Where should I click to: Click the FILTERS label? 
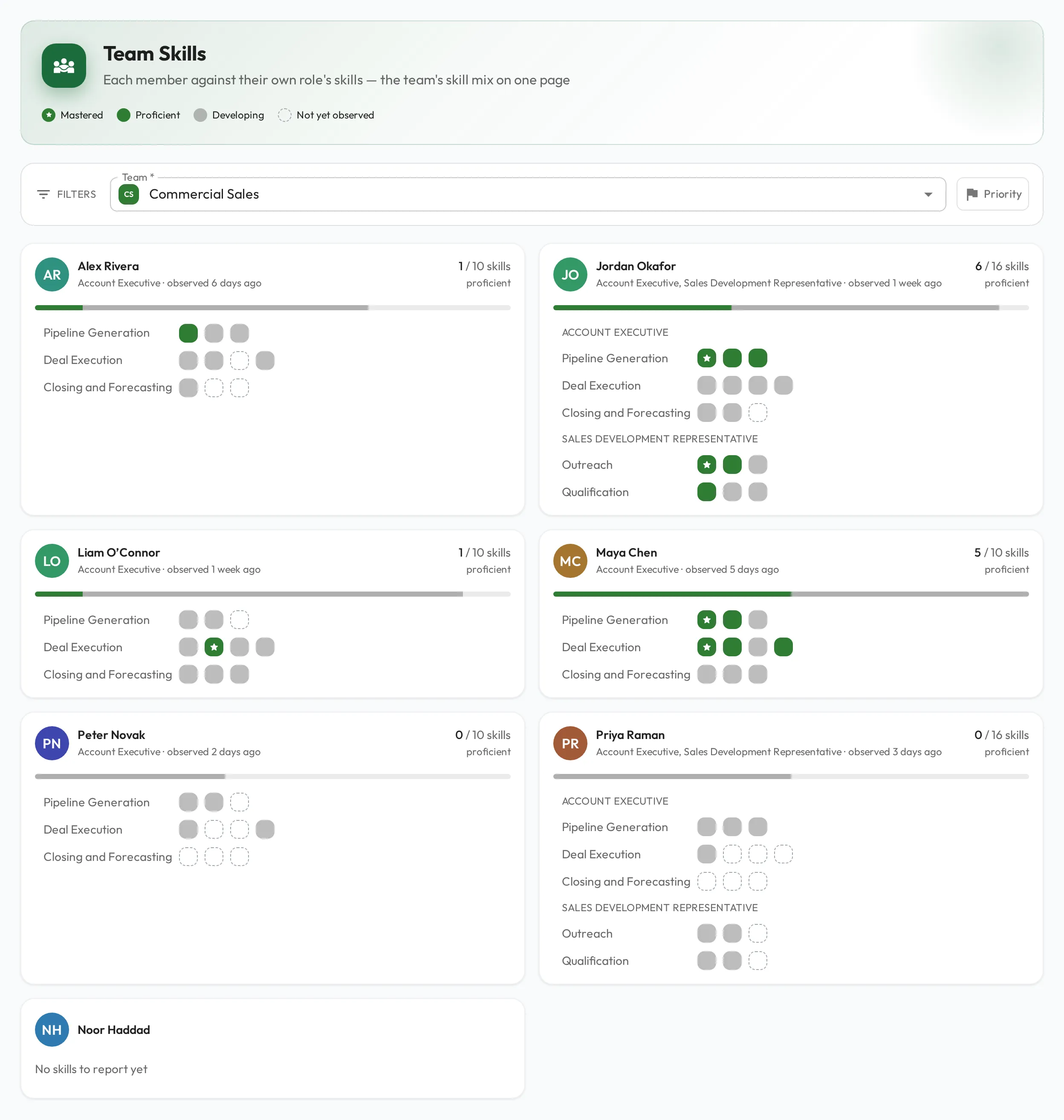(77, 194)
